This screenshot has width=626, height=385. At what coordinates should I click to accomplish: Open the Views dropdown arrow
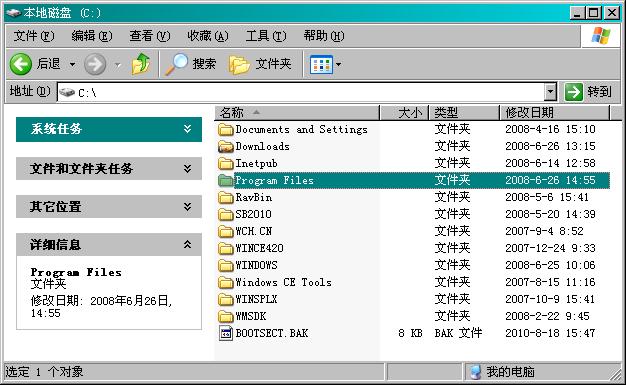pos(339,64)
